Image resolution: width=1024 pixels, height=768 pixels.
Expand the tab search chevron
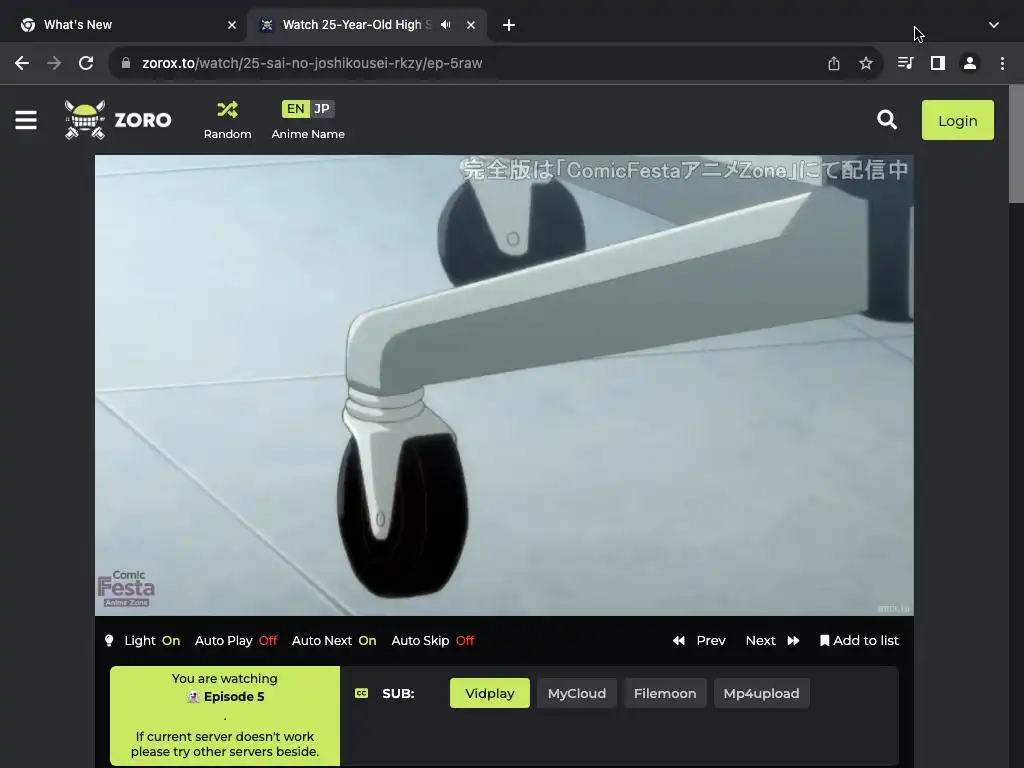point(994,25)
